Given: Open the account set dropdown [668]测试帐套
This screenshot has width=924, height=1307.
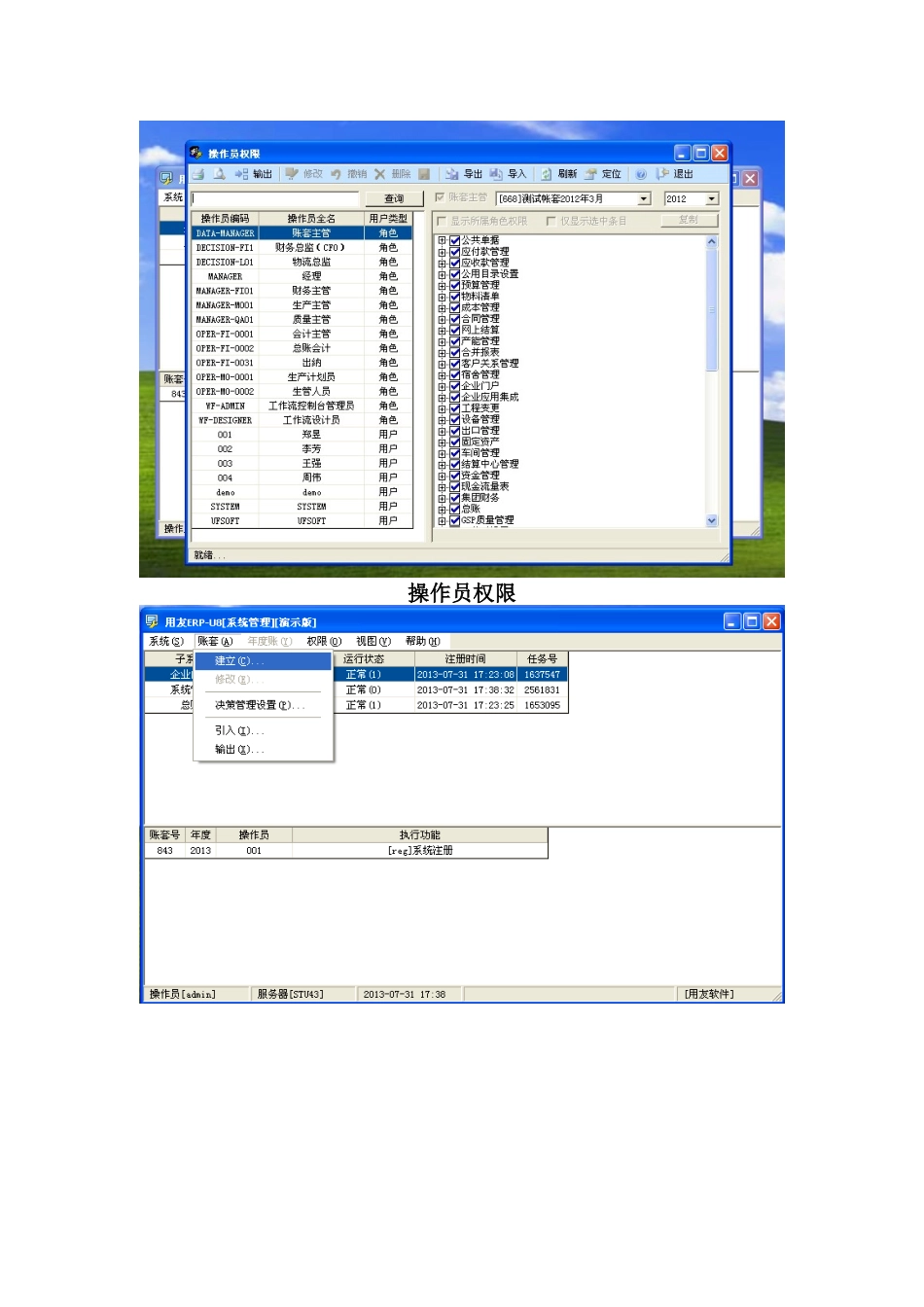Looking at the screenshot, I should (x=644, y=198).
